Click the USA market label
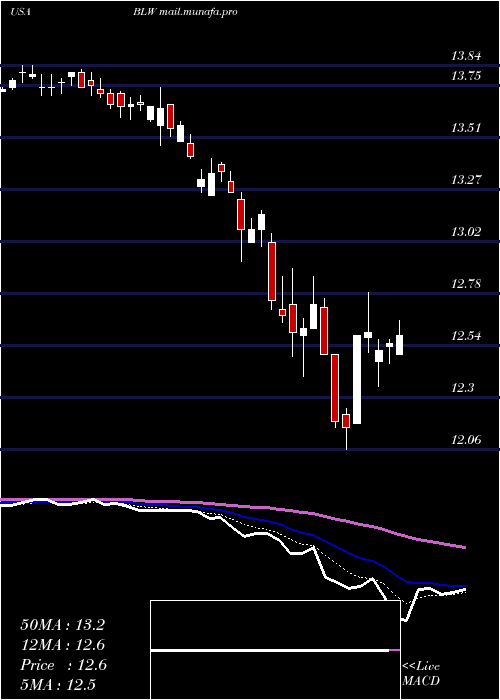This screenshot has width=500, height=700. [20, 12]
